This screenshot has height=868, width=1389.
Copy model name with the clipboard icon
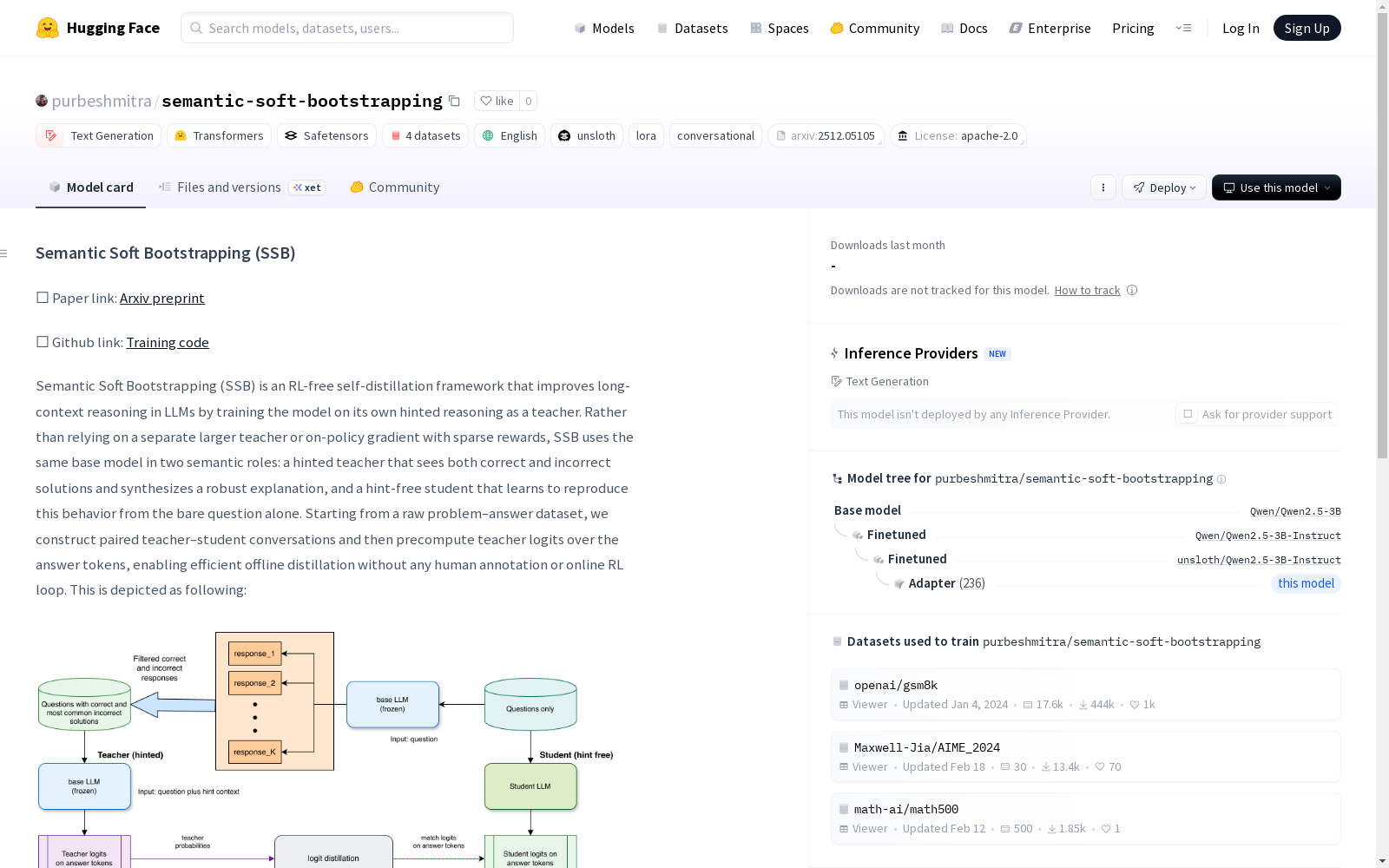(454, 101)
